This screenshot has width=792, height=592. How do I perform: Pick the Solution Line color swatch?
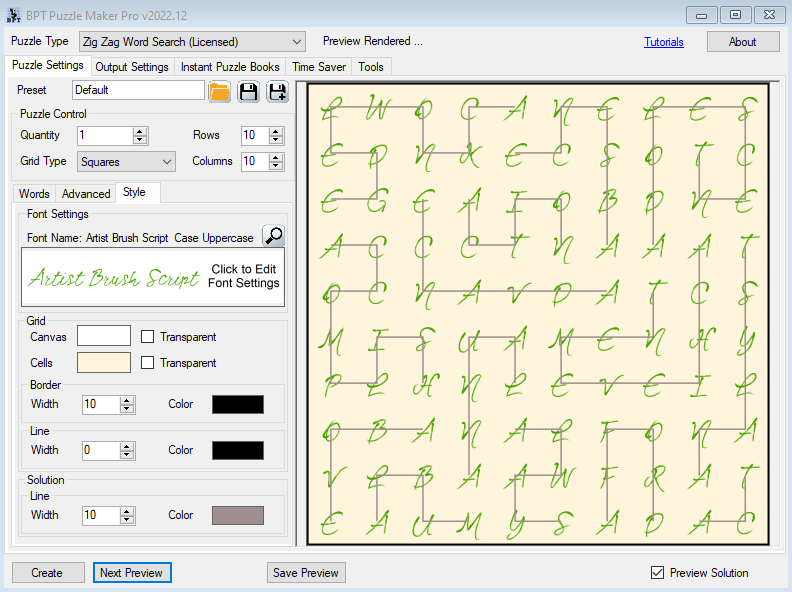click(238, 515)
